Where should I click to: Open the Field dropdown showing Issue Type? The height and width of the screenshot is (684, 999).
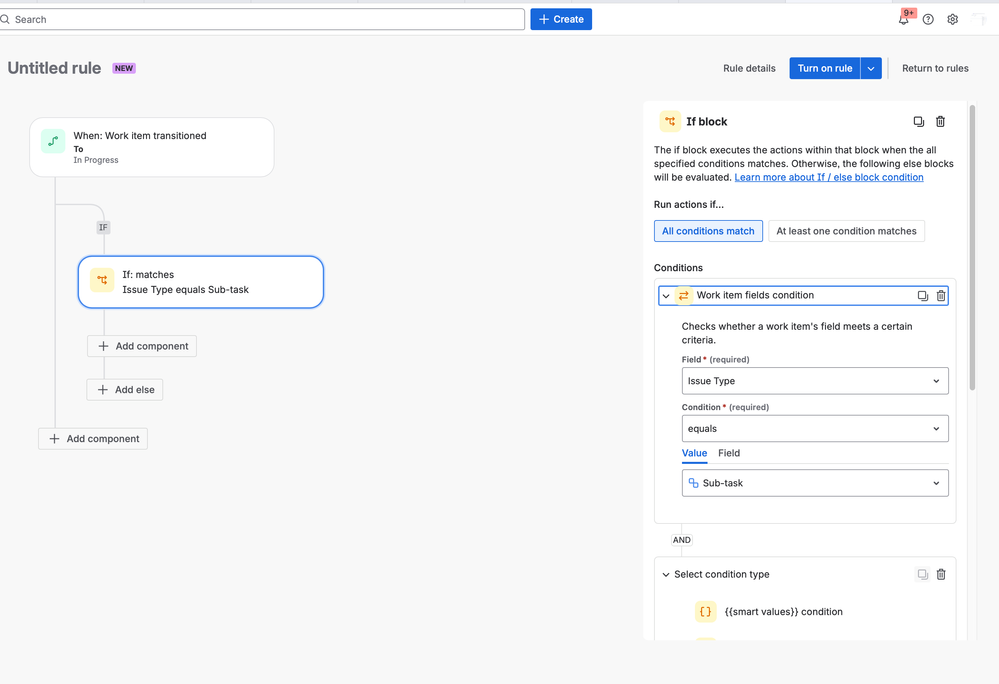point(815,381)
